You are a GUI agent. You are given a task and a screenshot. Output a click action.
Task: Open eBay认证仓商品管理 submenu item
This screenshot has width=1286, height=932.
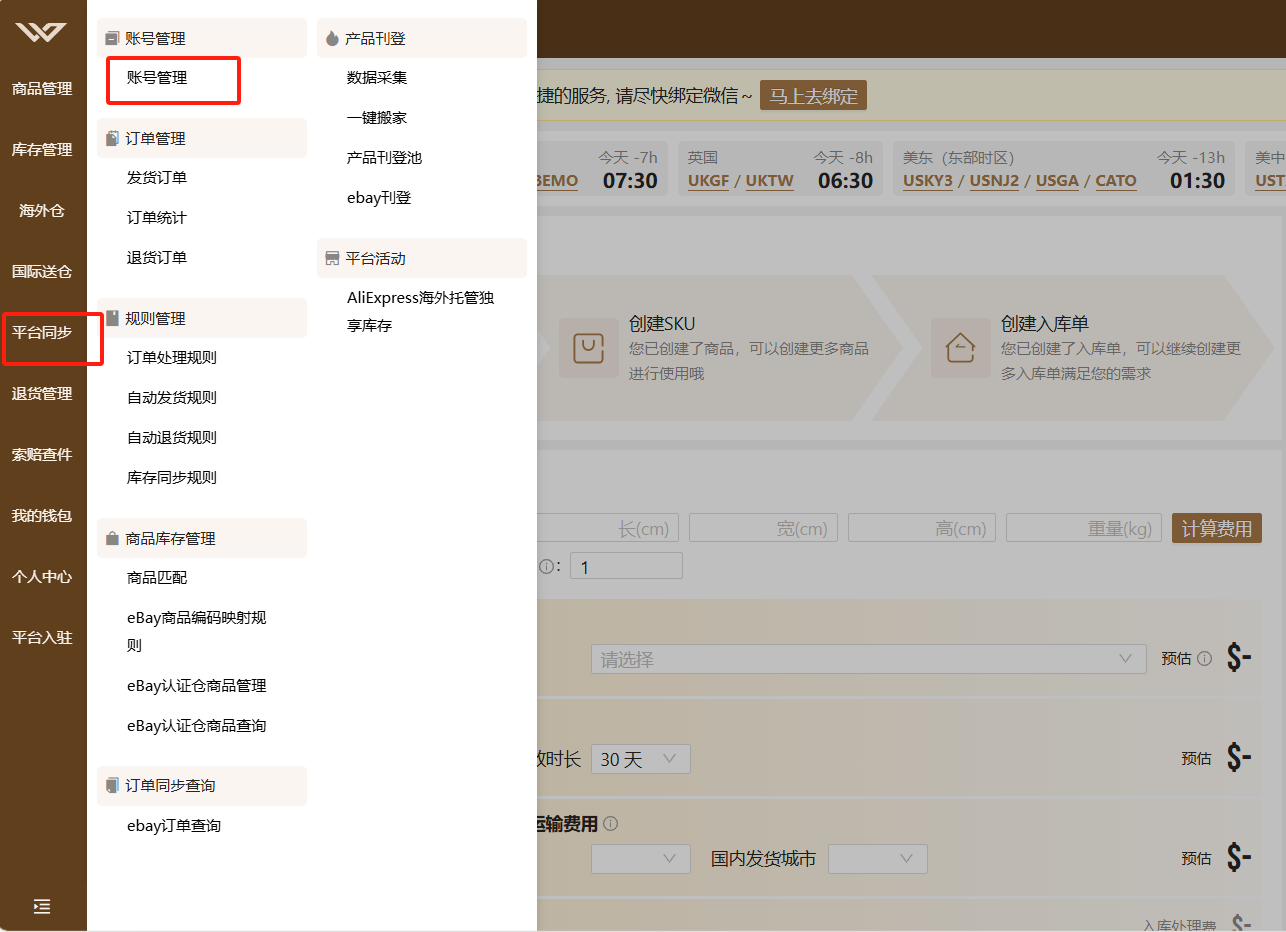click(197, 686)
